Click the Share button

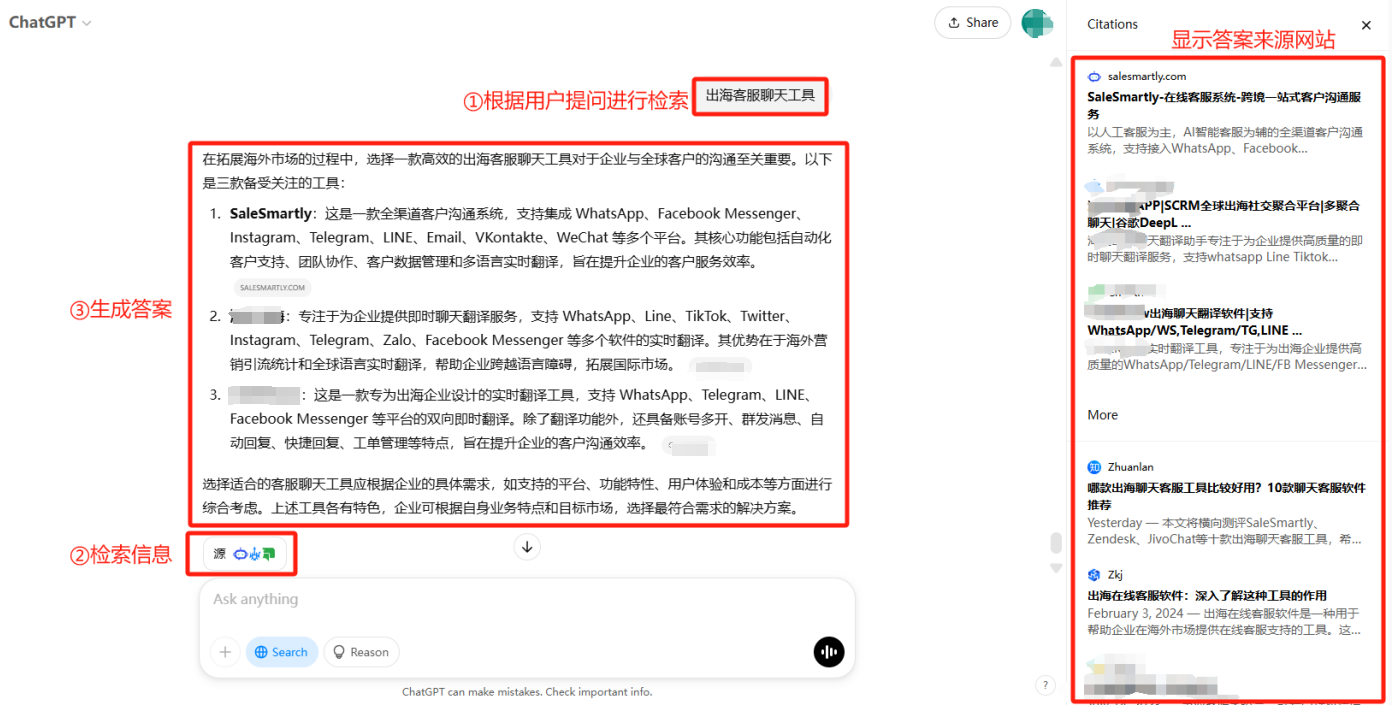972,23
